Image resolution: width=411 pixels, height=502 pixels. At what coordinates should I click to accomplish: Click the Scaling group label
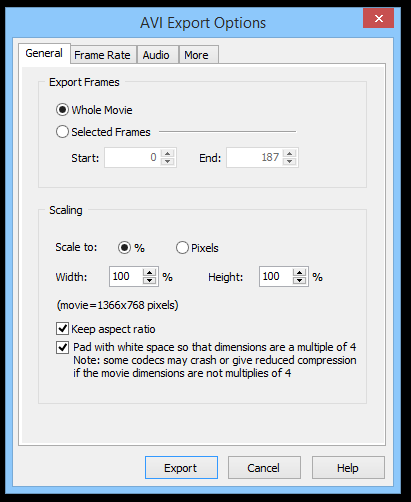tap(66, 210)
